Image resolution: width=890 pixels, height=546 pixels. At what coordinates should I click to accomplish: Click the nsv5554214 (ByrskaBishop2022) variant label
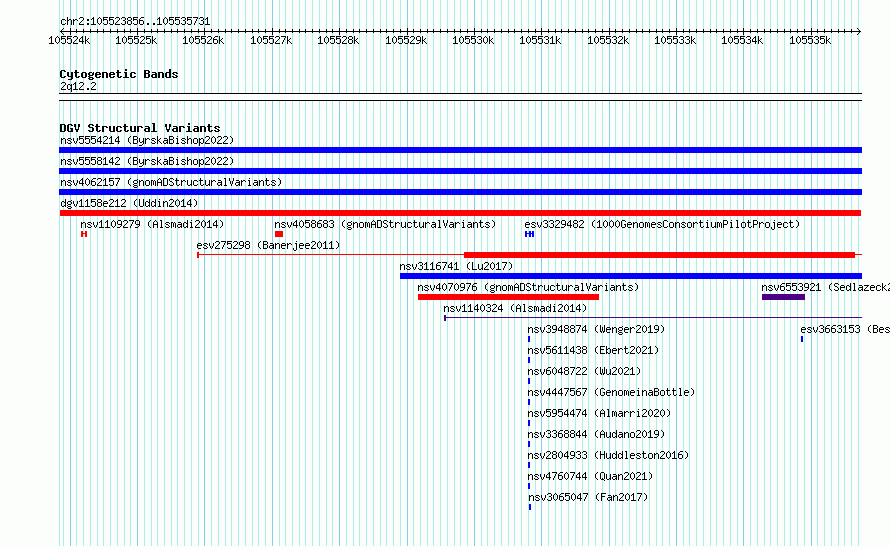click(147, 140)
